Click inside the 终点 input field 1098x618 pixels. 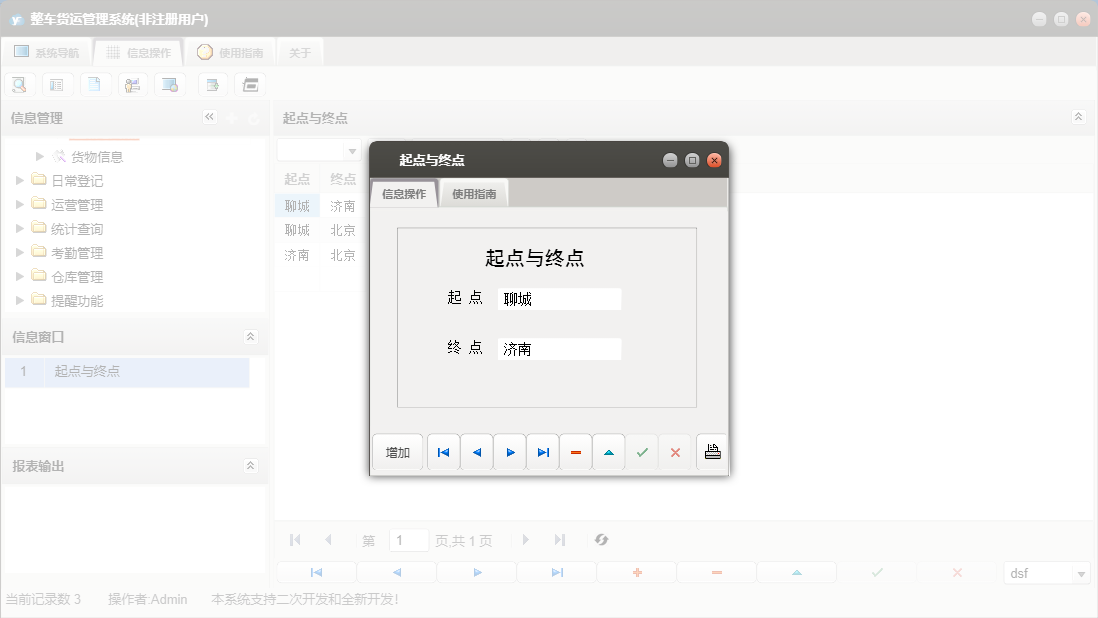(x=559, y=348)
